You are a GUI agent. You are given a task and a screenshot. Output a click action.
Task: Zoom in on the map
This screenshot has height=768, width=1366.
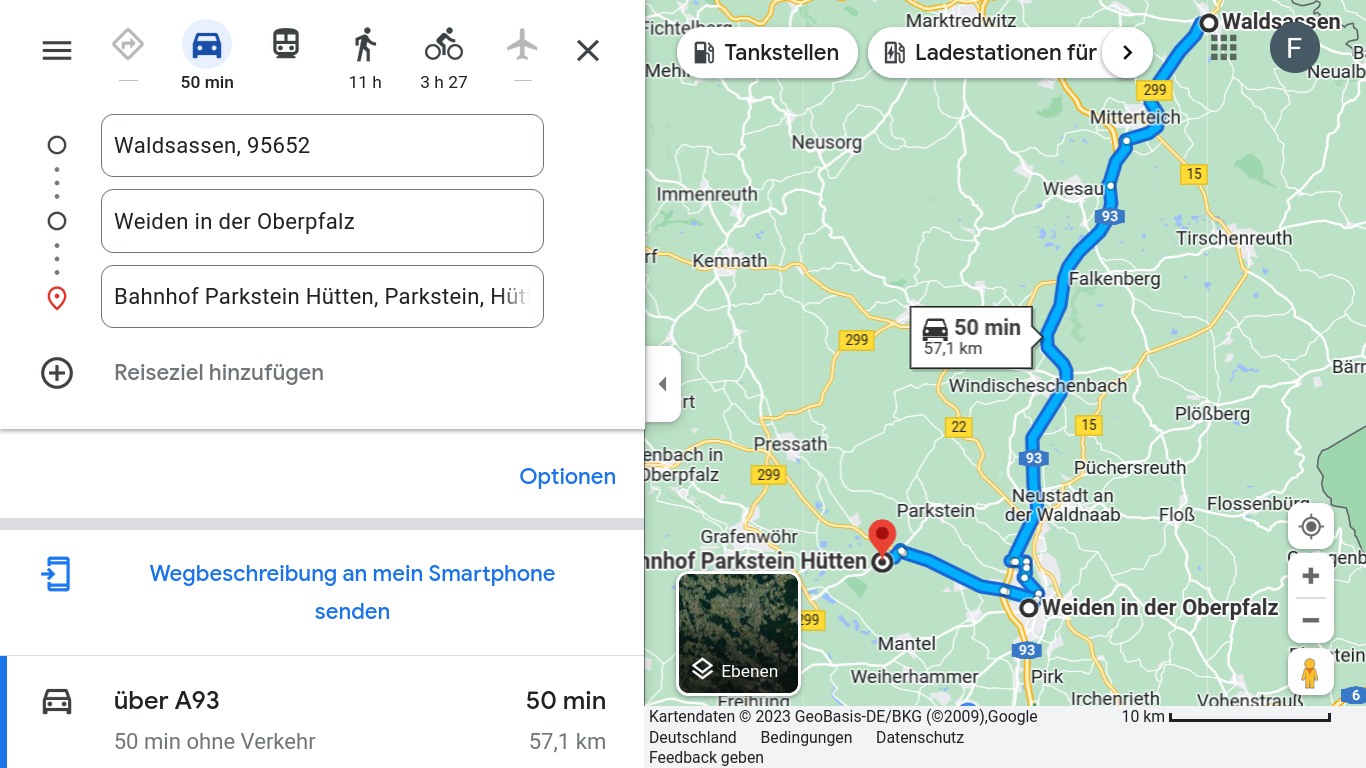click(x=1311, y=576)
